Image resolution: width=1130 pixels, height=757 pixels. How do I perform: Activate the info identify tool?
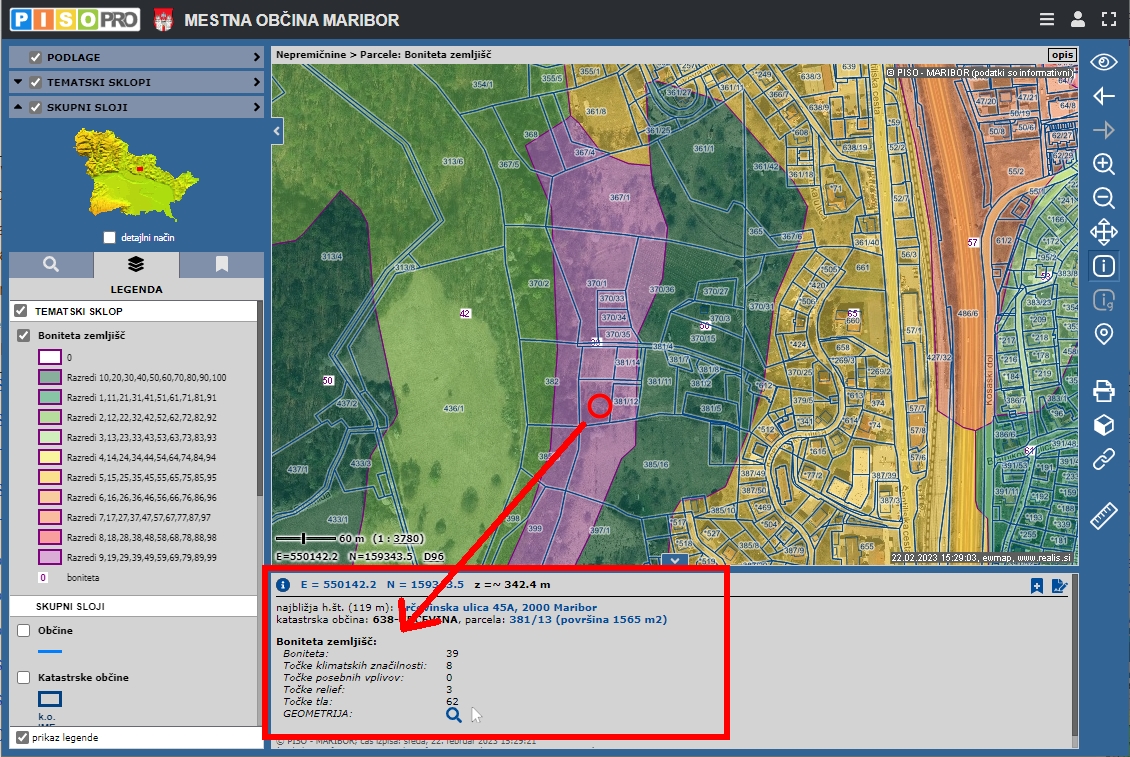[x=1103, y=266]
